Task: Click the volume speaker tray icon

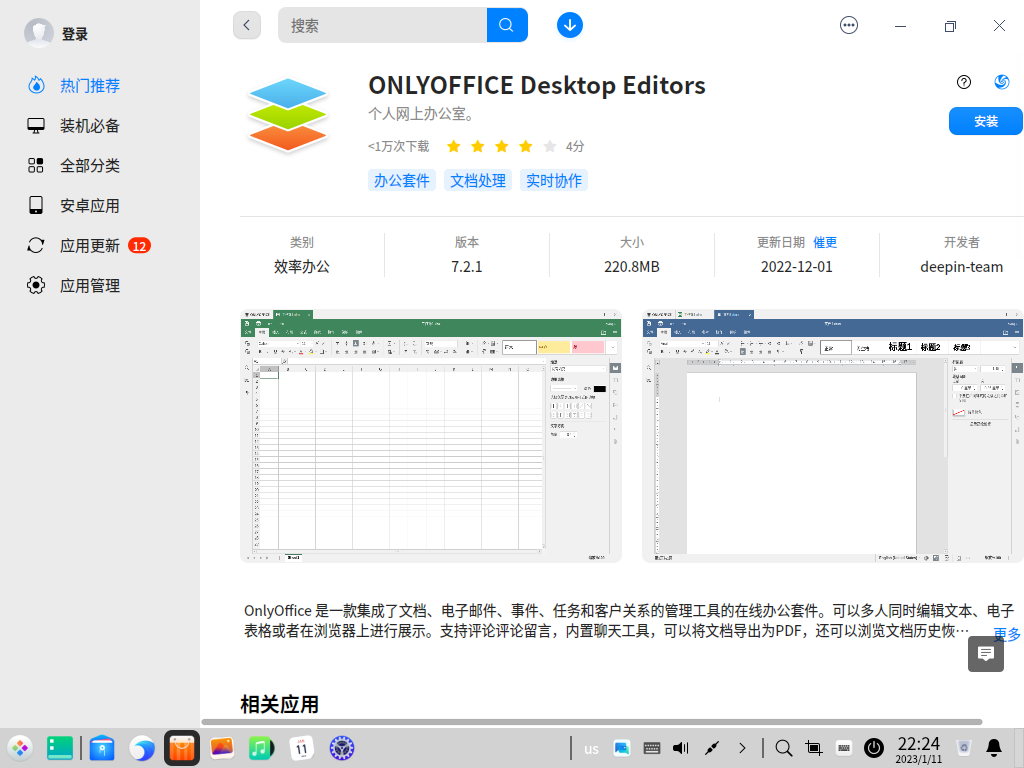Action: (681, 748)
